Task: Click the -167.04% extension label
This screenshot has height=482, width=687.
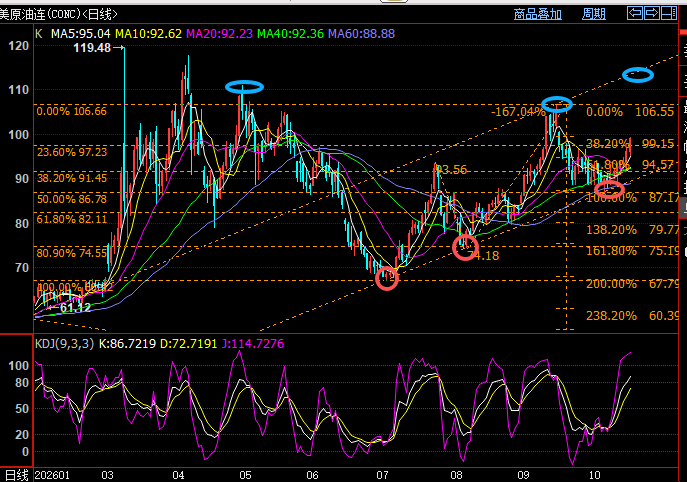Action: (518, 112)
